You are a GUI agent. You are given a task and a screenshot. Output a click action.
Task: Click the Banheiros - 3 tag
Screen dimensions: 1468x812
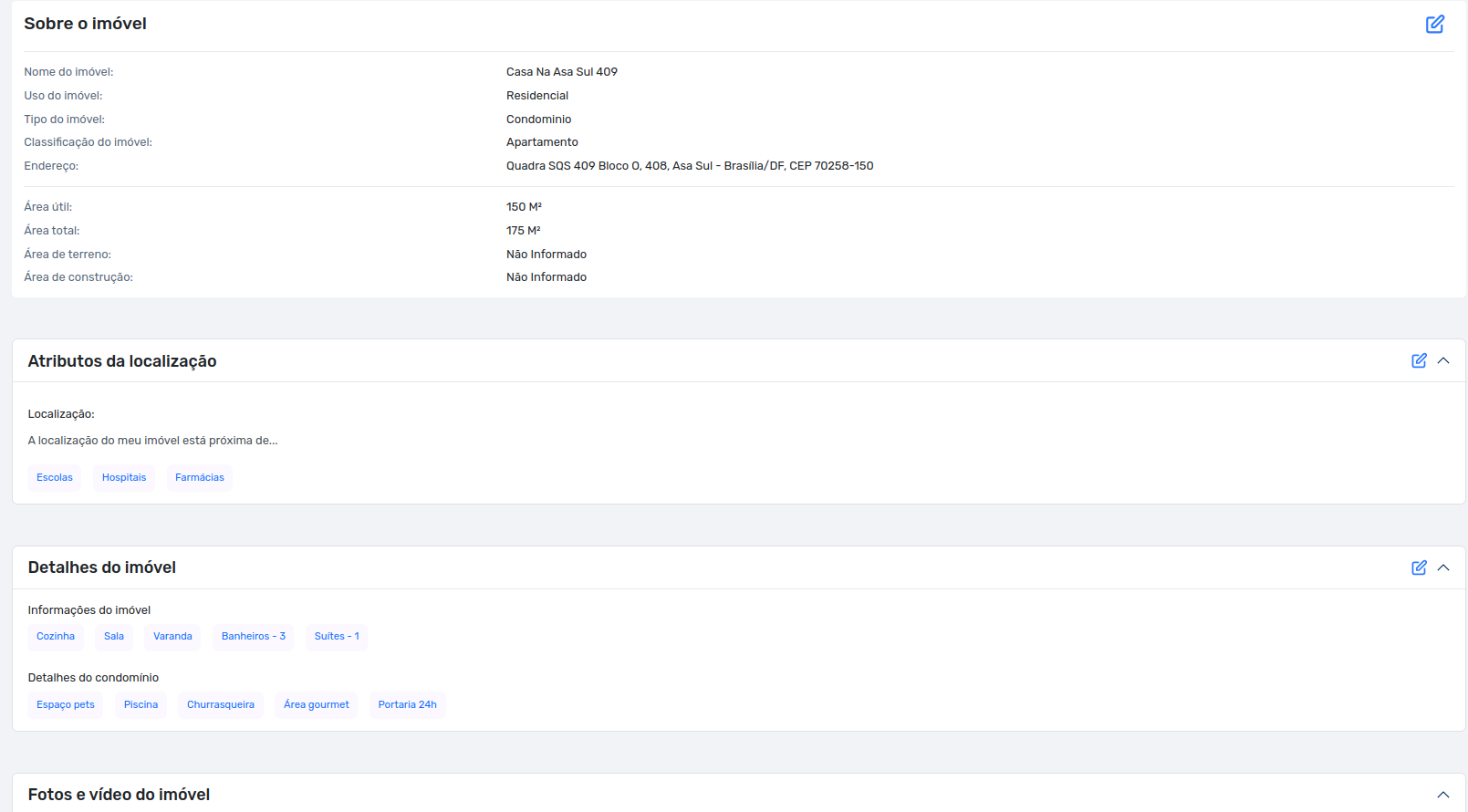pyautogui.click(x=254, y=637)
